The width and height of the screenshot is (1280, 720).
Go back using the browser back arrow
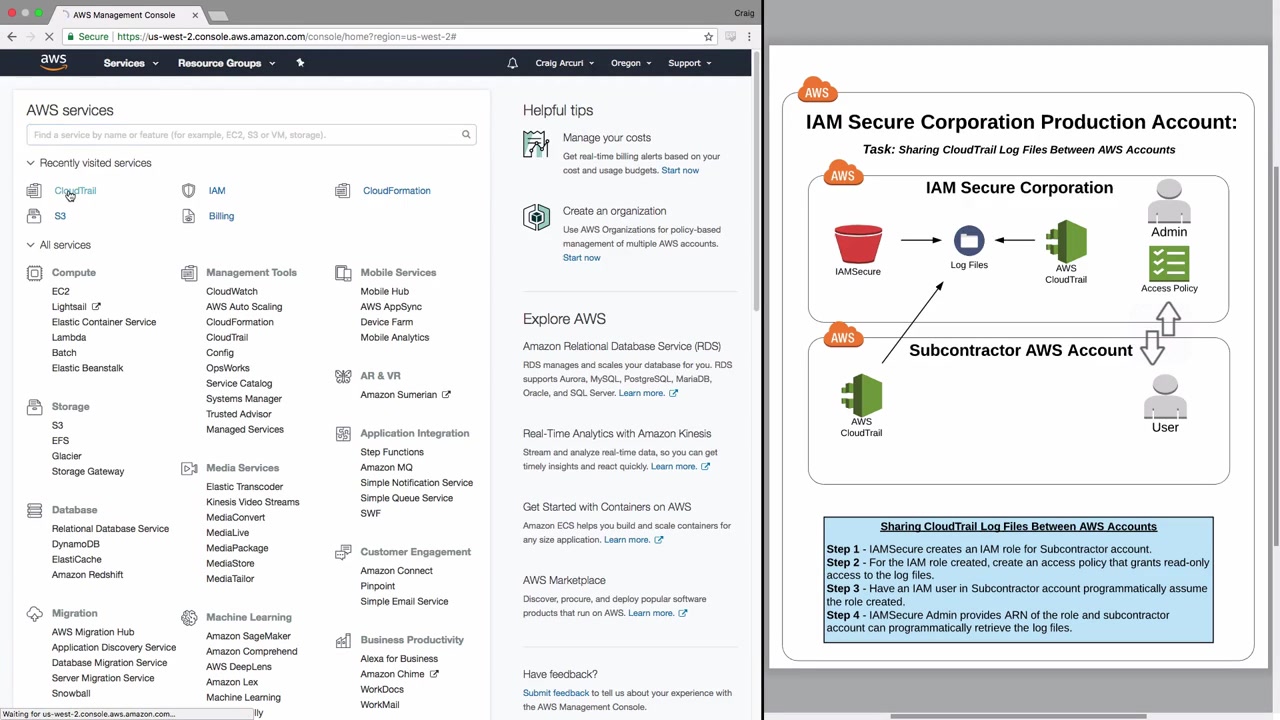tap(12, 37)
